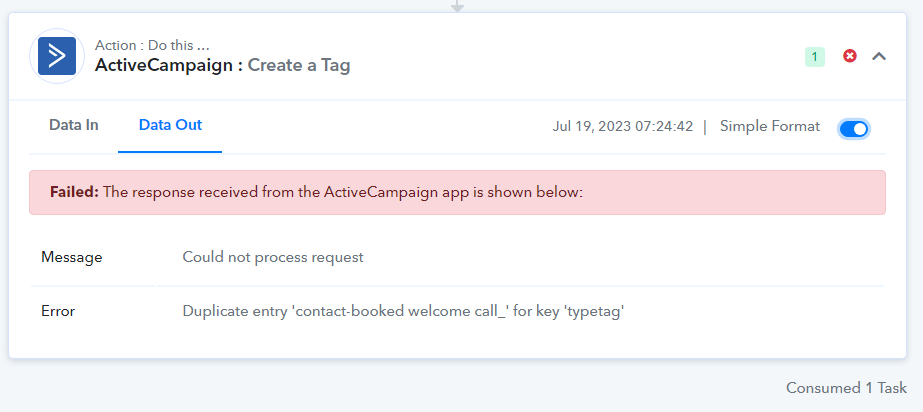
Task: Click the red error status icon
Action: click(849, 56)
